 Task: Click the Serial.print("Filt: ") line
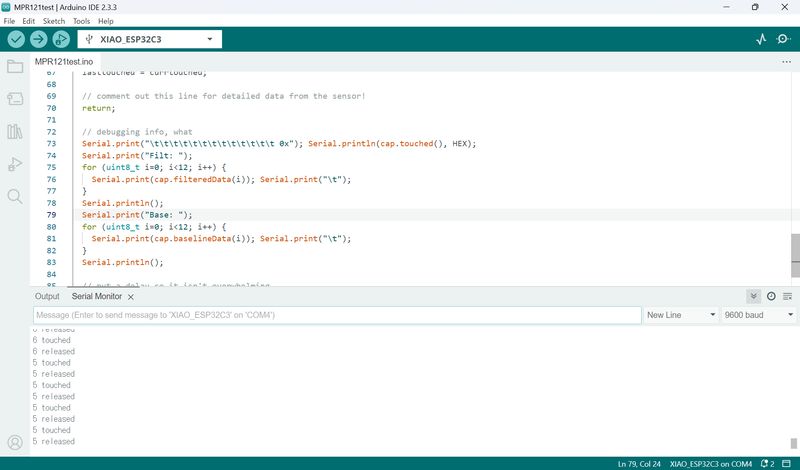[x=137, y=156]
